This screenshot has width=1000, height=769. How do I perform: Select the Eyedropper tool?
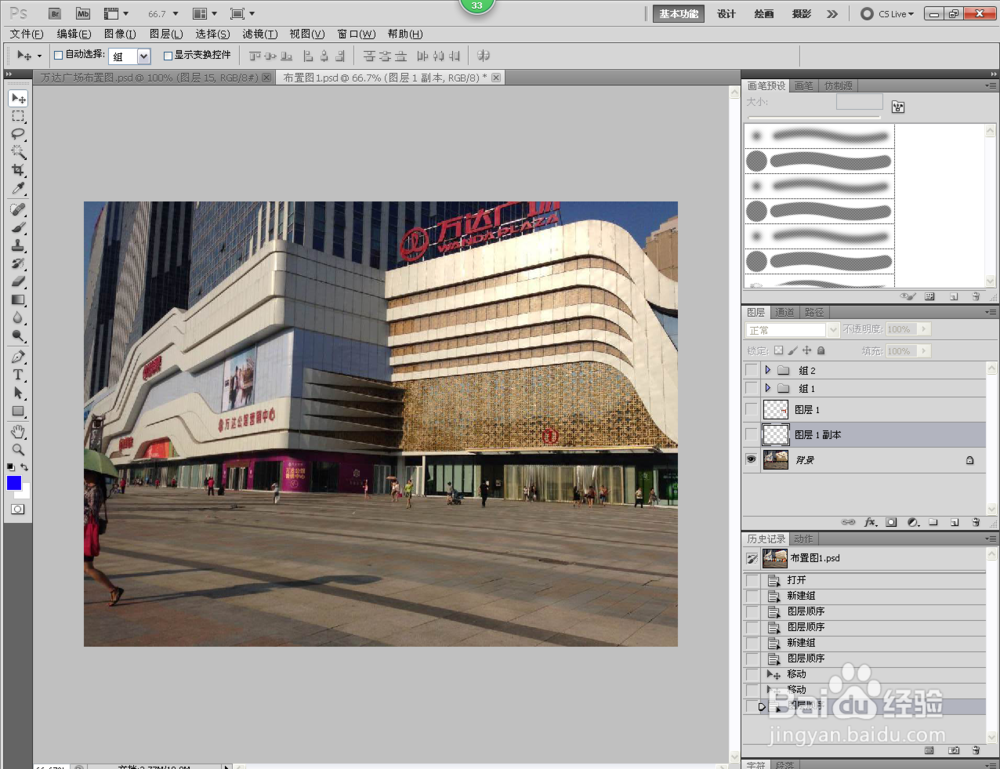tap(18, 188)
